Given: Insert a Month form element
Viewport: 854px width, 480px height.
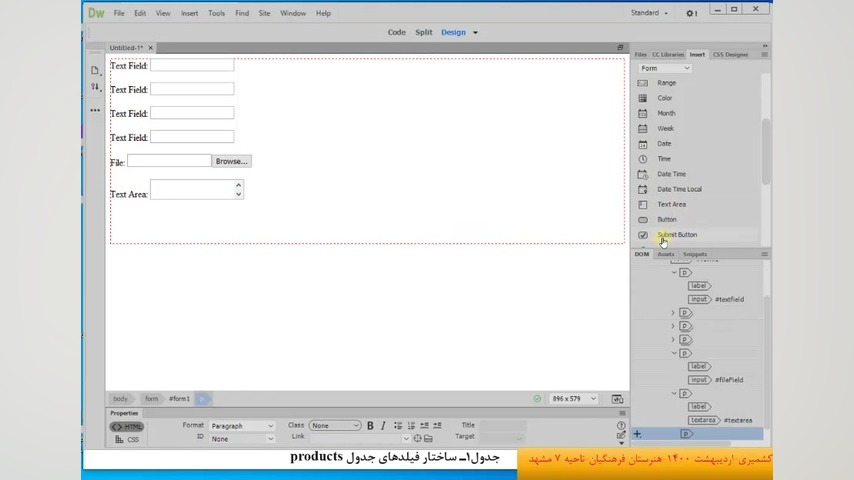Looking at the screenshot, I should coord(666,113).
